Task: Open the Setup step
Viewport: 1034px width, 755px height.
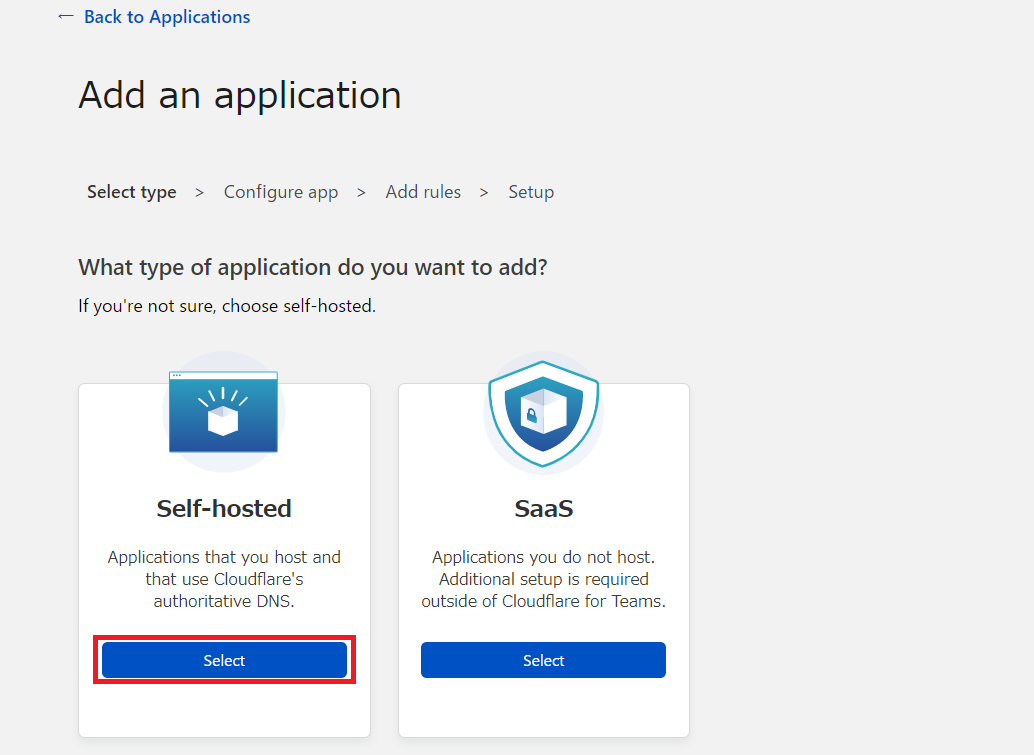Action: (x=531, y=192)
